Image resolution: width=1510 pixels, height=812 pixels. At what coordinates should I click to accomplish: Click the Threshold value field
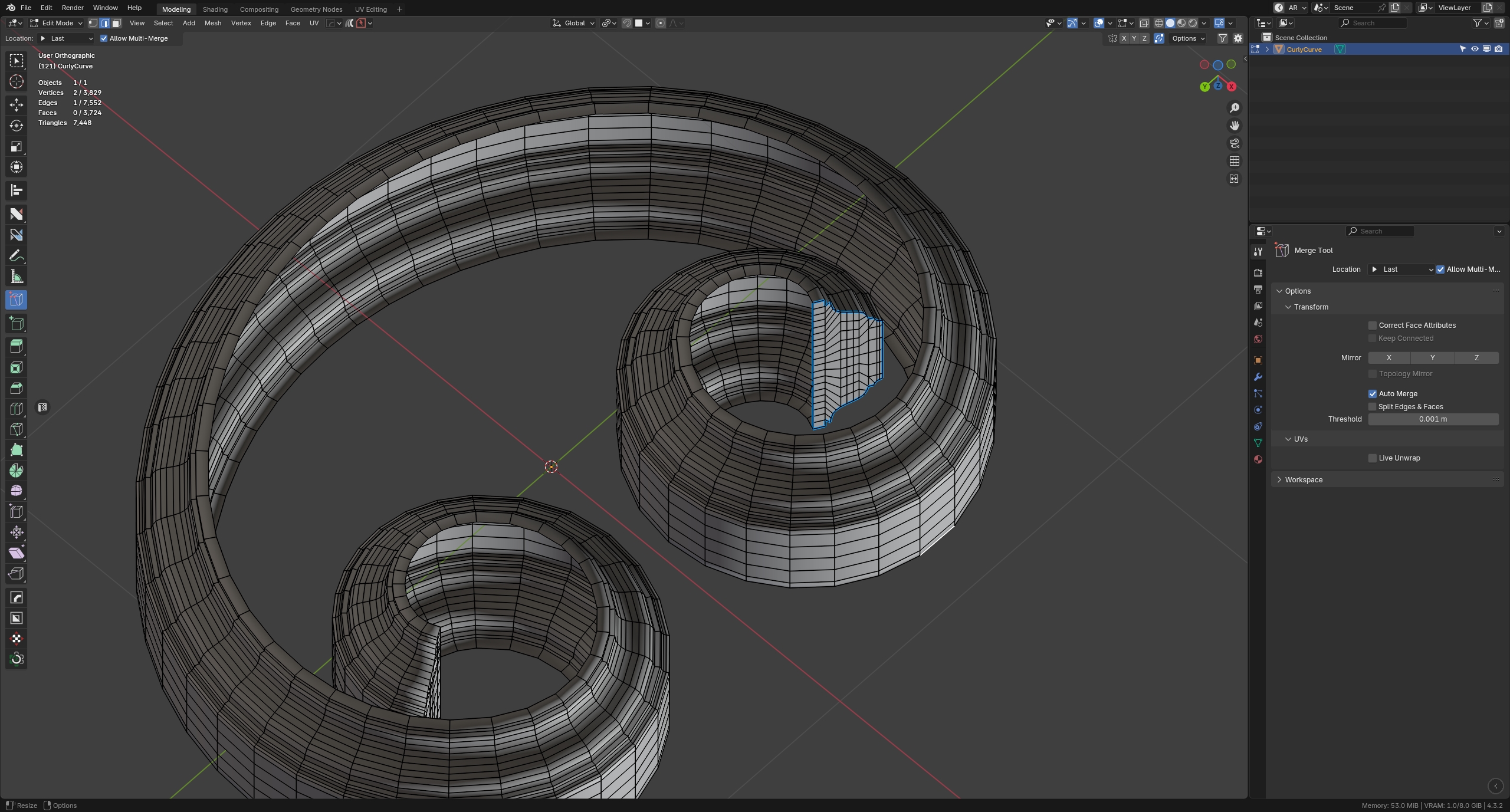tap(1433, 419)
